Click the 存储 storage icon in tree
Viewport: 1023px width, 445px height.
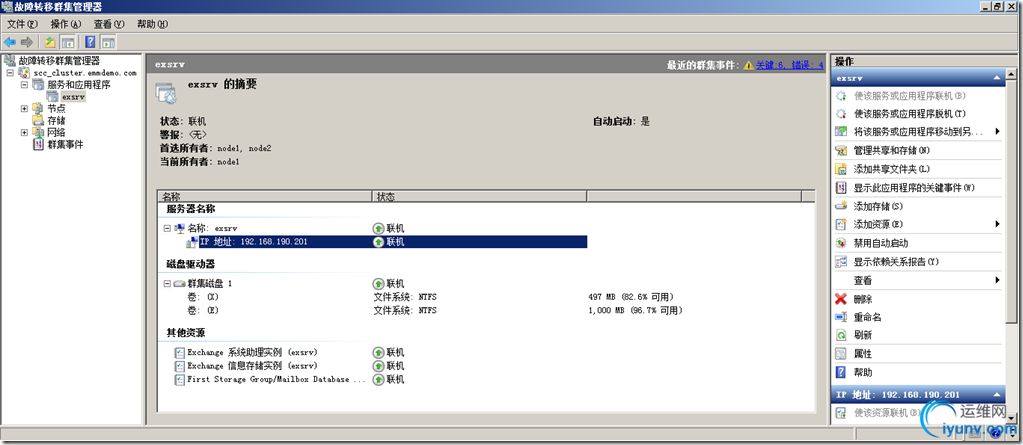(x=38, y=121)
